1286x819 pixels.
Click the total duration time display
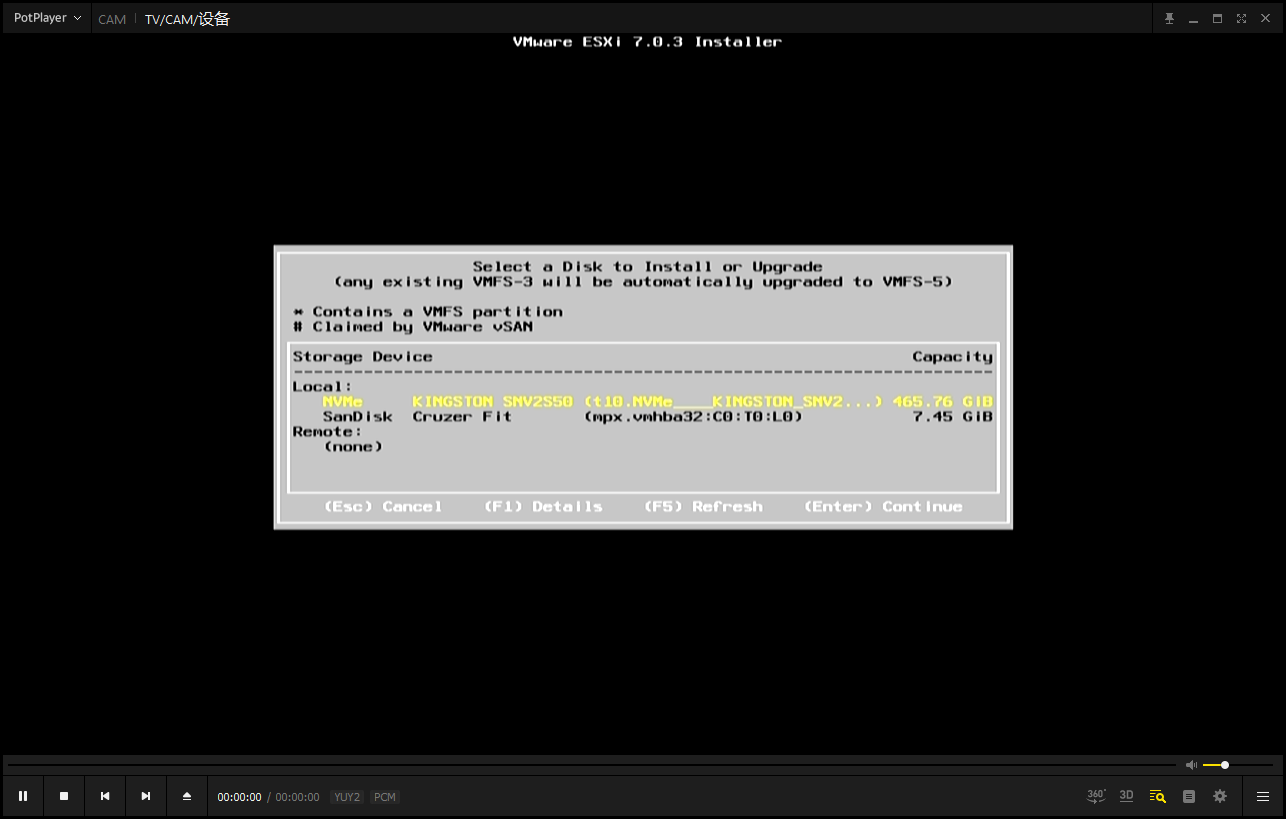click(297, 797)
